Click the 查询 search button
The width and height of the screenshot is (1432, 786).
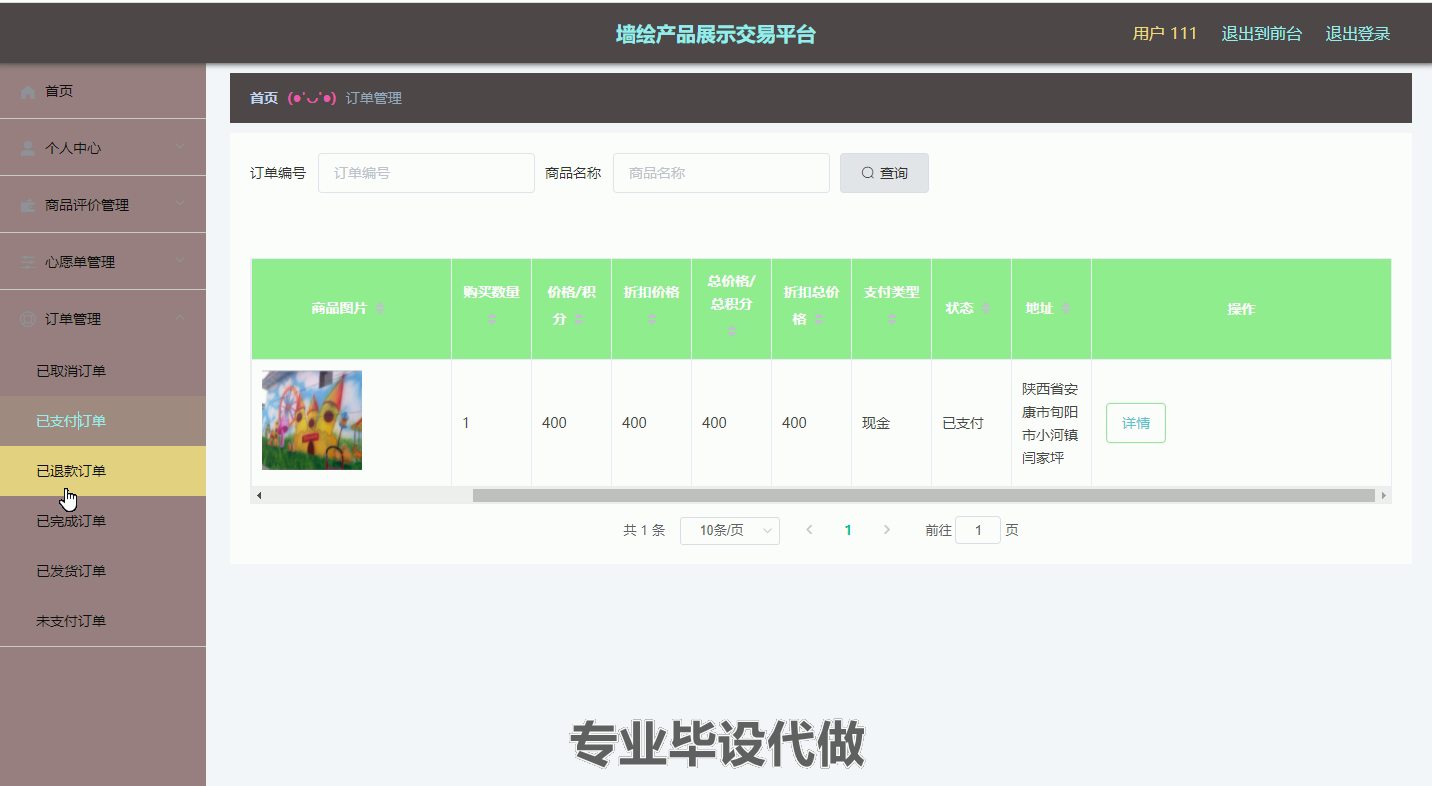884,173
